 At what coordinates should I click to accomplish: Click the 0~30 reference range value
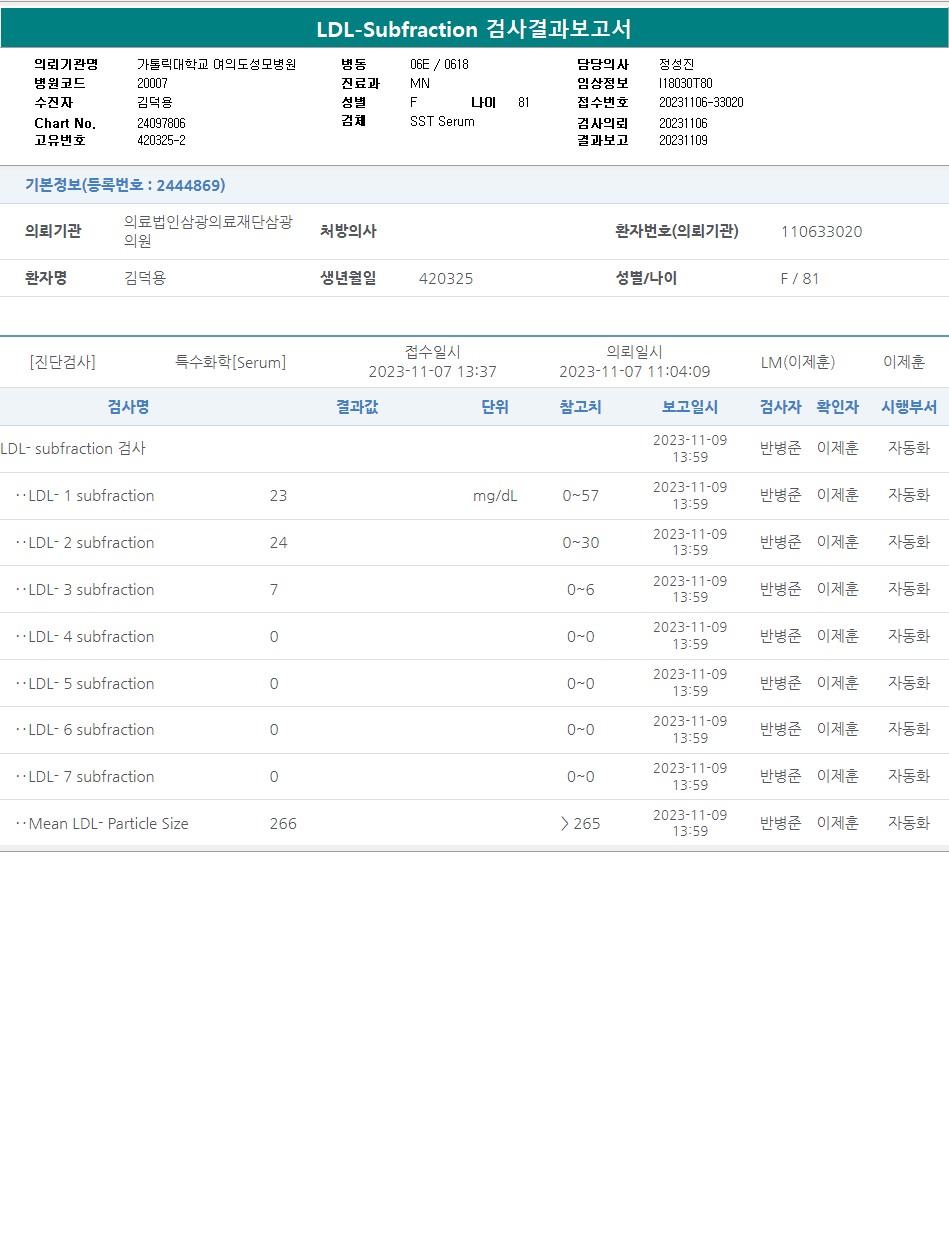[x=581, y=543]
